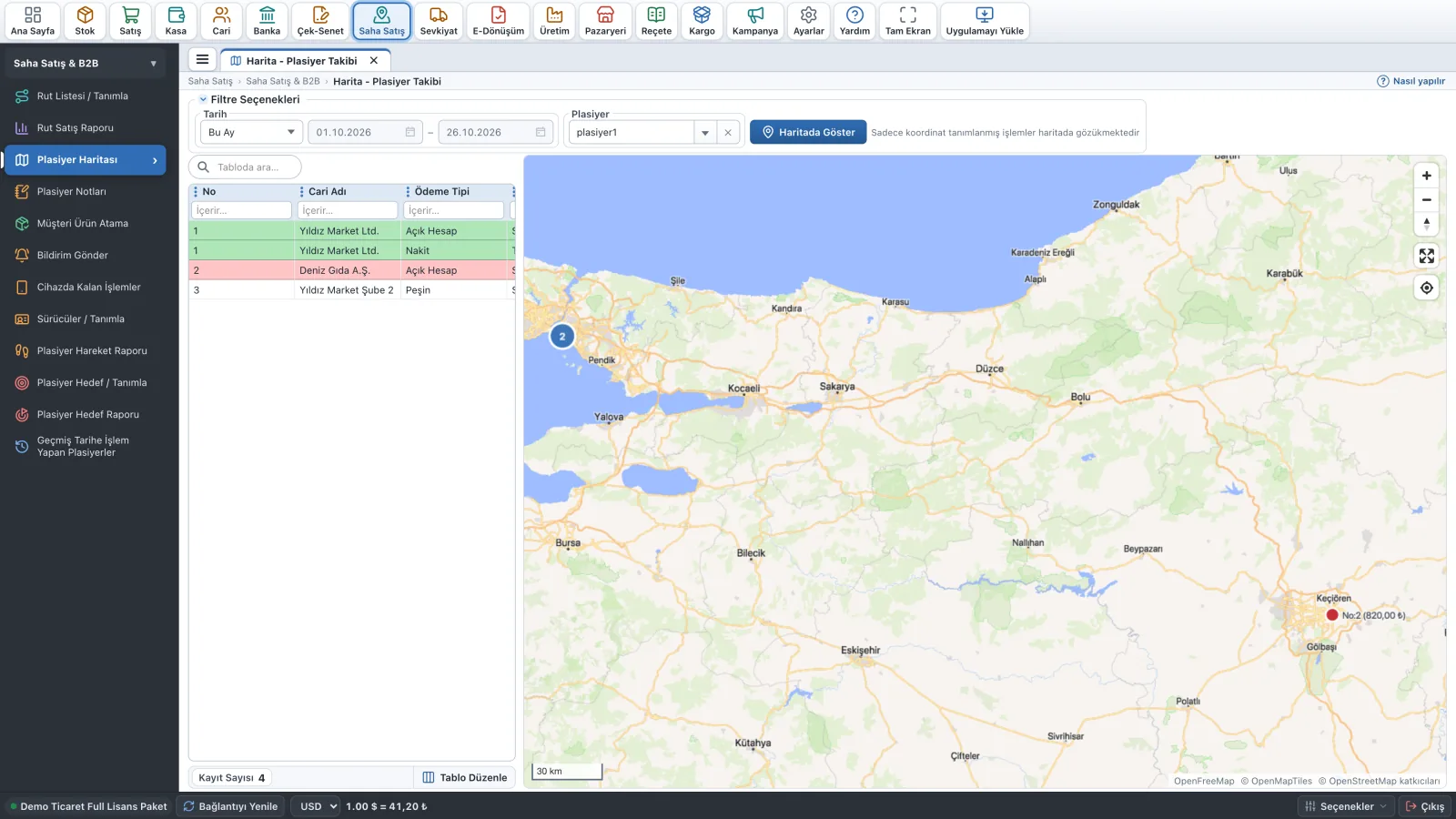Screen dimensions: 1456x819
Task: Click the cluster marker labeled 2 on map
Action: (x=562, y=337)
